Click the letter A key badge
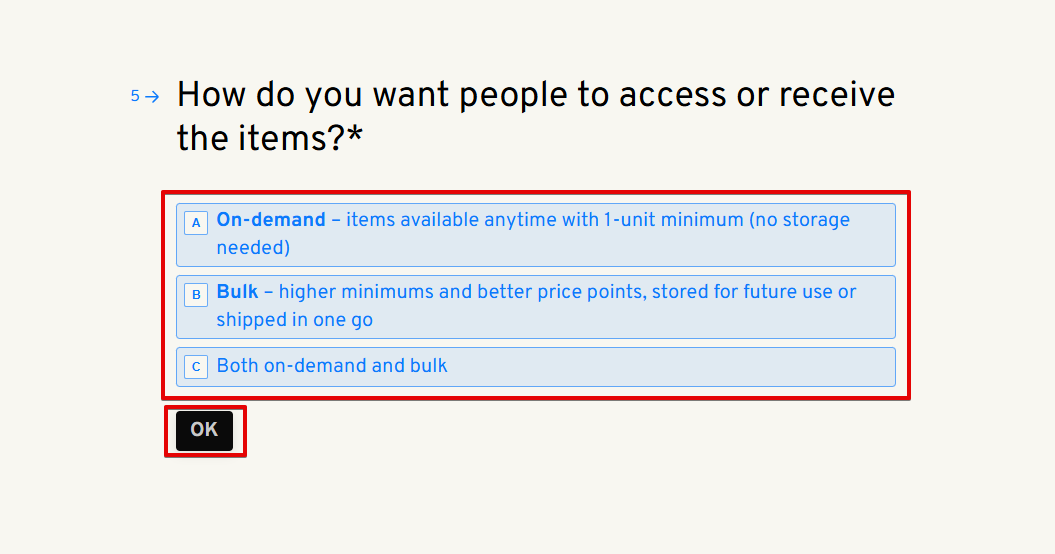Image resolution: width=1055 pixels, height=554 pixels. 196,223
